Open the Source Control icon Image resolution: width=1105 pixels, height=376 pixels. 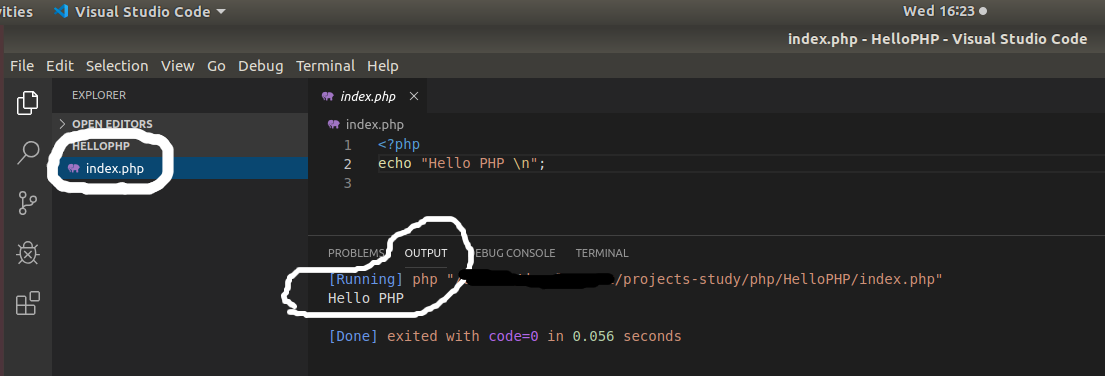[x=27, y=203]
